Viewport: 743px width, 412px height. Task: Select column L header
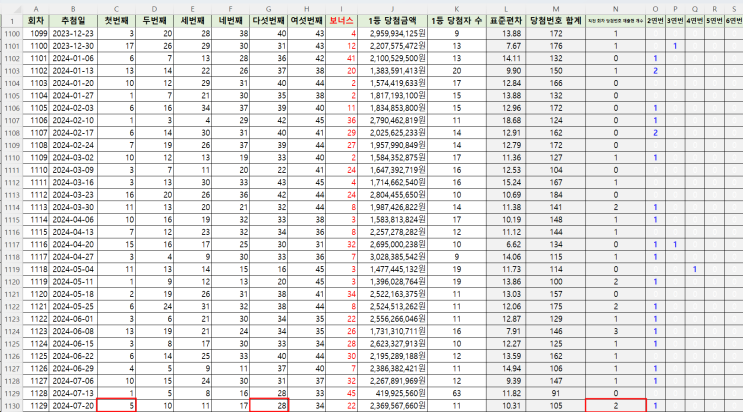[x=506, y=9]
